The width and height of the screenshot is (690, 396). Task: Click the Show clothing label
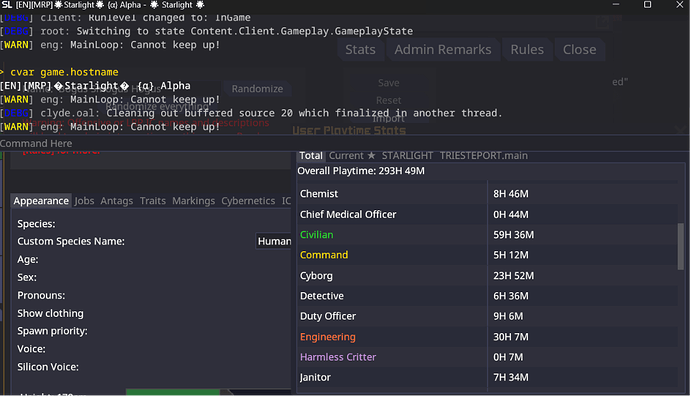coord(50,313)
